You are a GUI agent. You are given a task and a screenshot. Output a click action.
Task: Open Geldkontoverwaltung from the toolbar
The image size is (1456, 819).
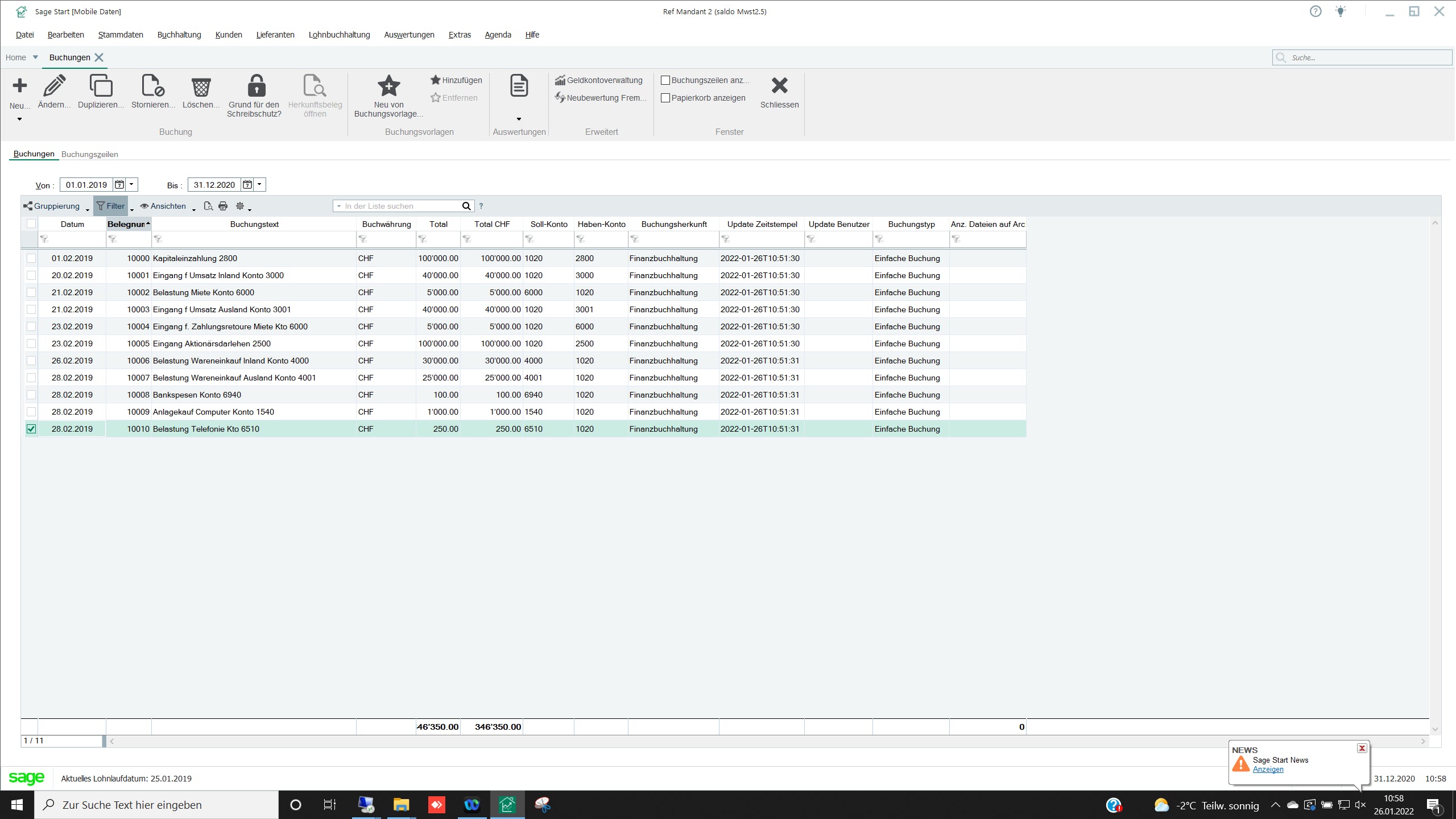598,80
